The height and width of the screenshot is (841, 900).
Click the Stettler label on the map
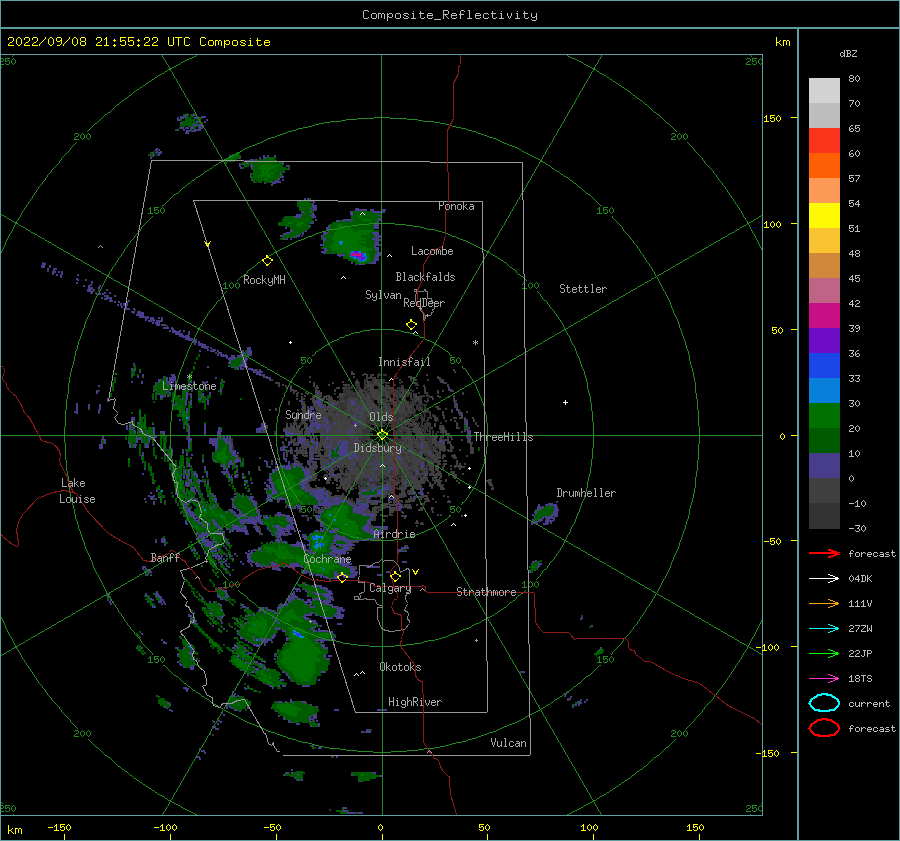(583, 289)
